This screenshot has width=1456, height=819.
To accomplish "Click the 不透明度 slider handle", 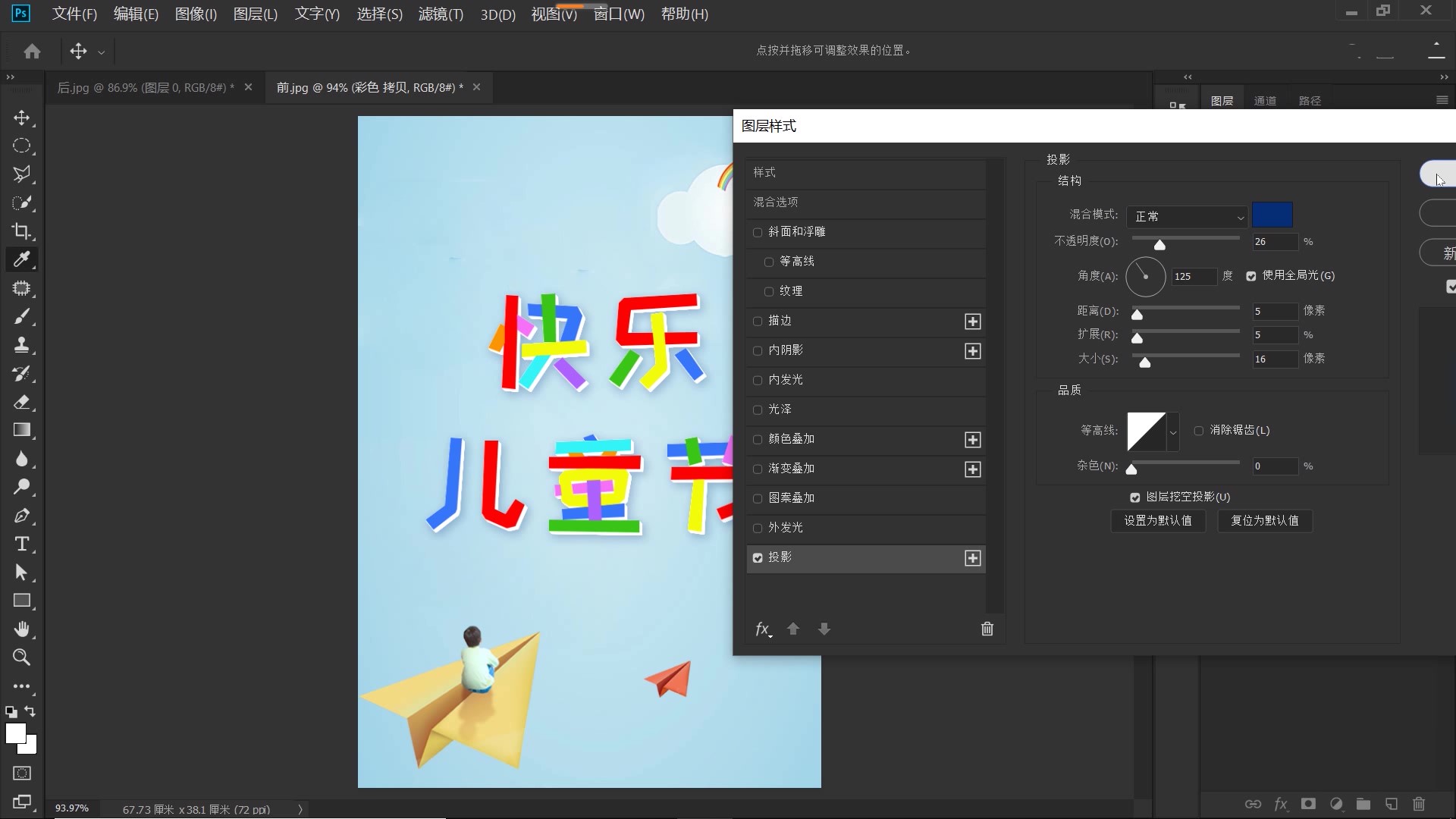I will [1159, 244].
